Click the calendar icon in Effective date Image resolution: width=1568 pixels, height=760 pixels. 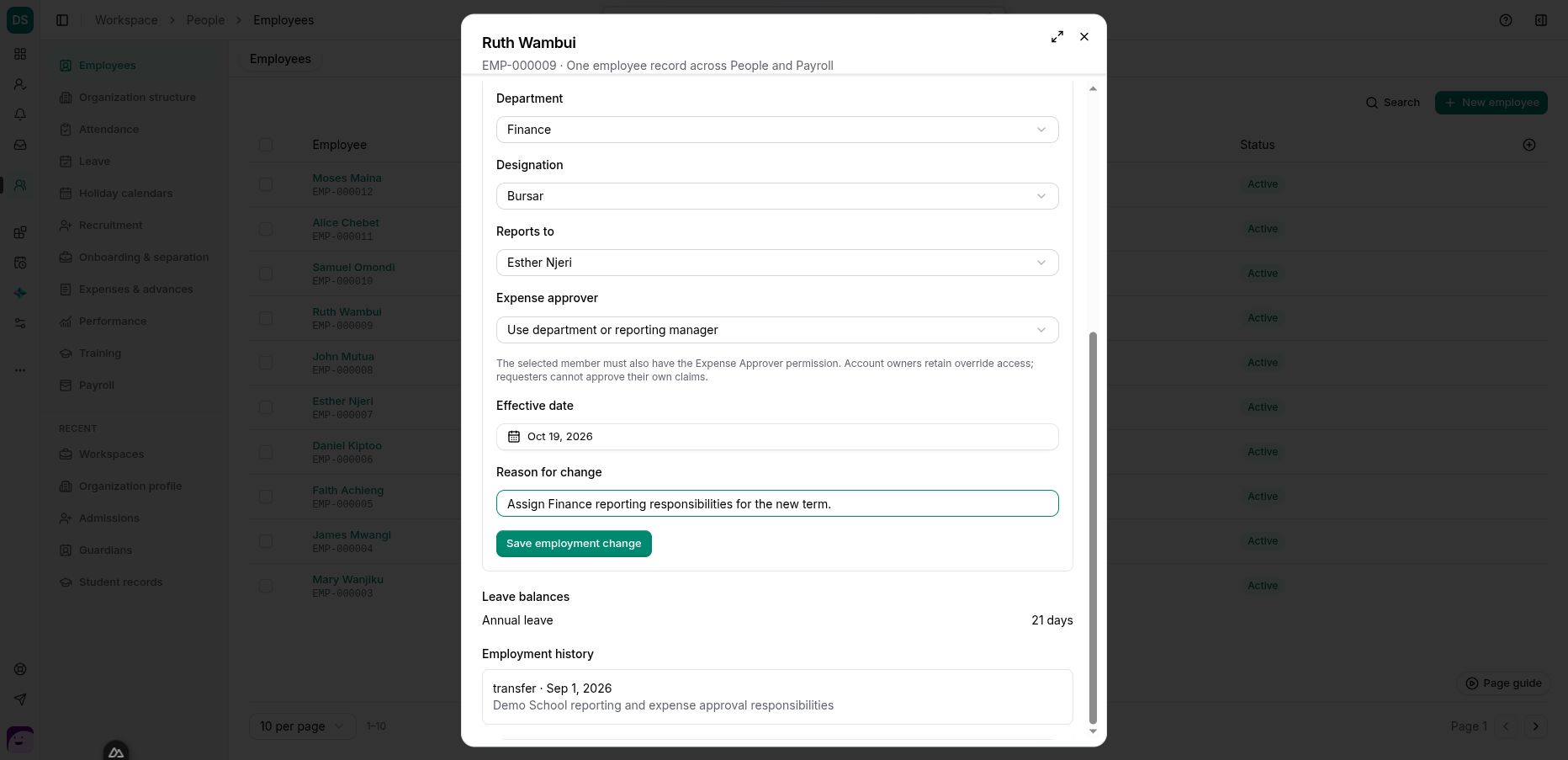point(514,437)
